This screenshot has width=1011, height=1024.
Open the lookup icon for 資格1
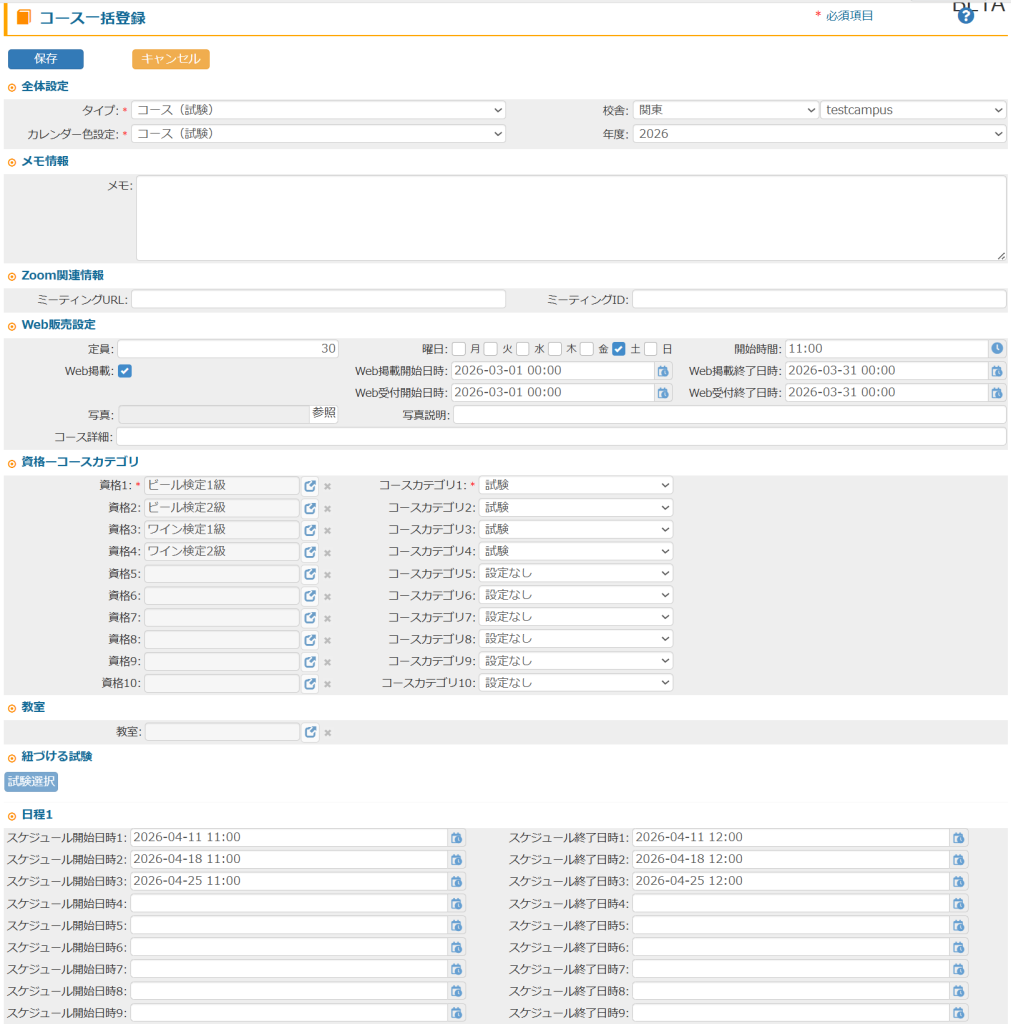pyautogui.click(x=310, y=486)
